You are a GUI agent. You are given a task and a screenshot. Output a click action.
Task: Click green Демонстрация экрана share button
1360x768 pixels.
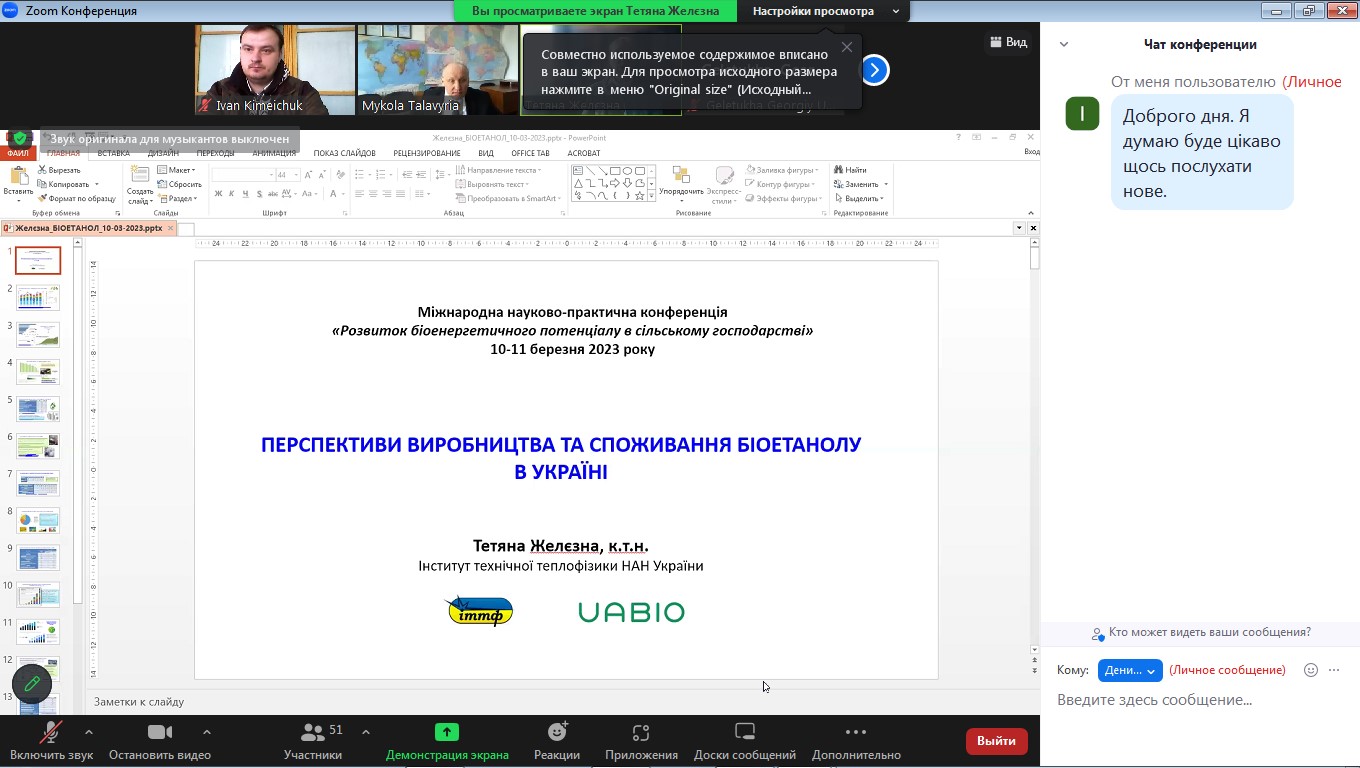[447, 741]
